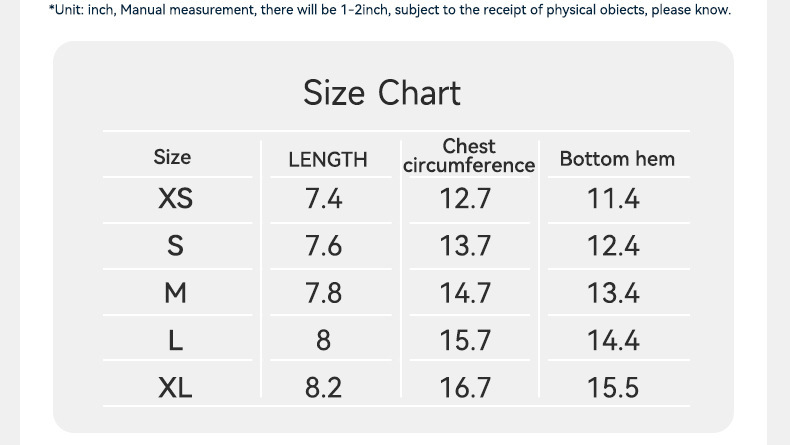Select the LENGTH column header

coord(327,159)
